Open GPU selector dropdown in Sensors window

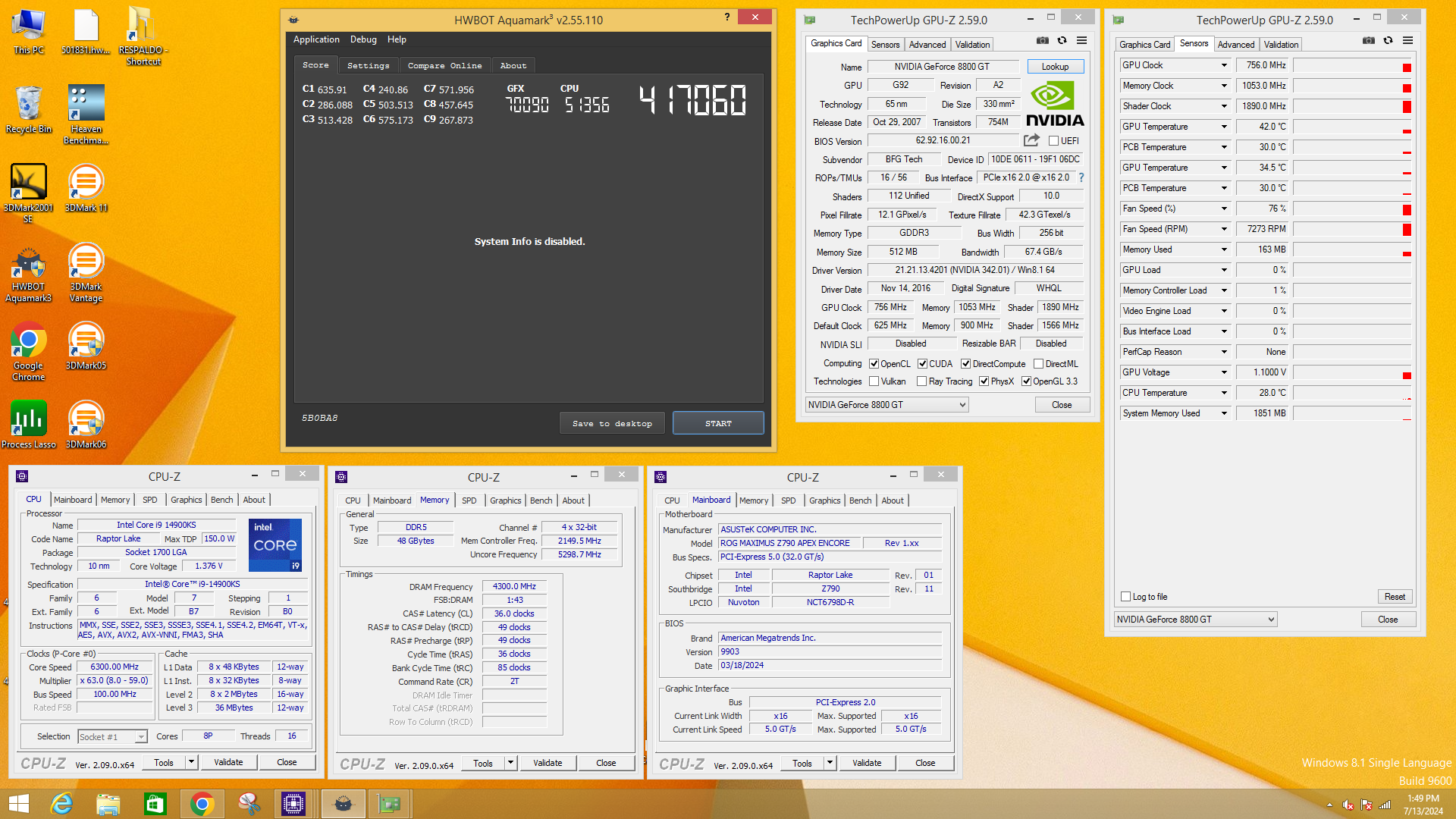pyautogui.click(x=1195, y=620)
